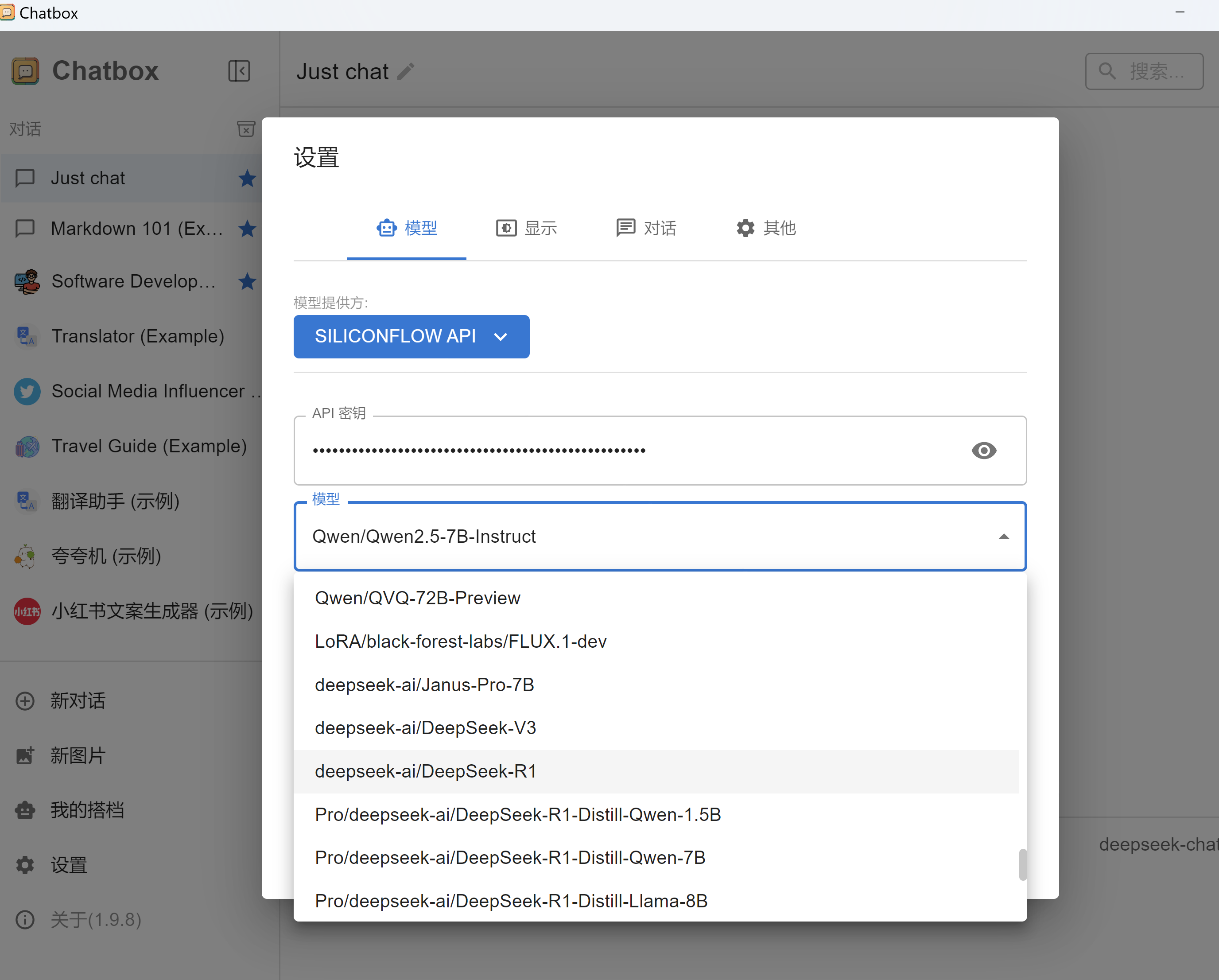Viewport: 1219px width, 980px height.
Task: Click into the API 密钥 input field
Action: click(x=622, y=451)
